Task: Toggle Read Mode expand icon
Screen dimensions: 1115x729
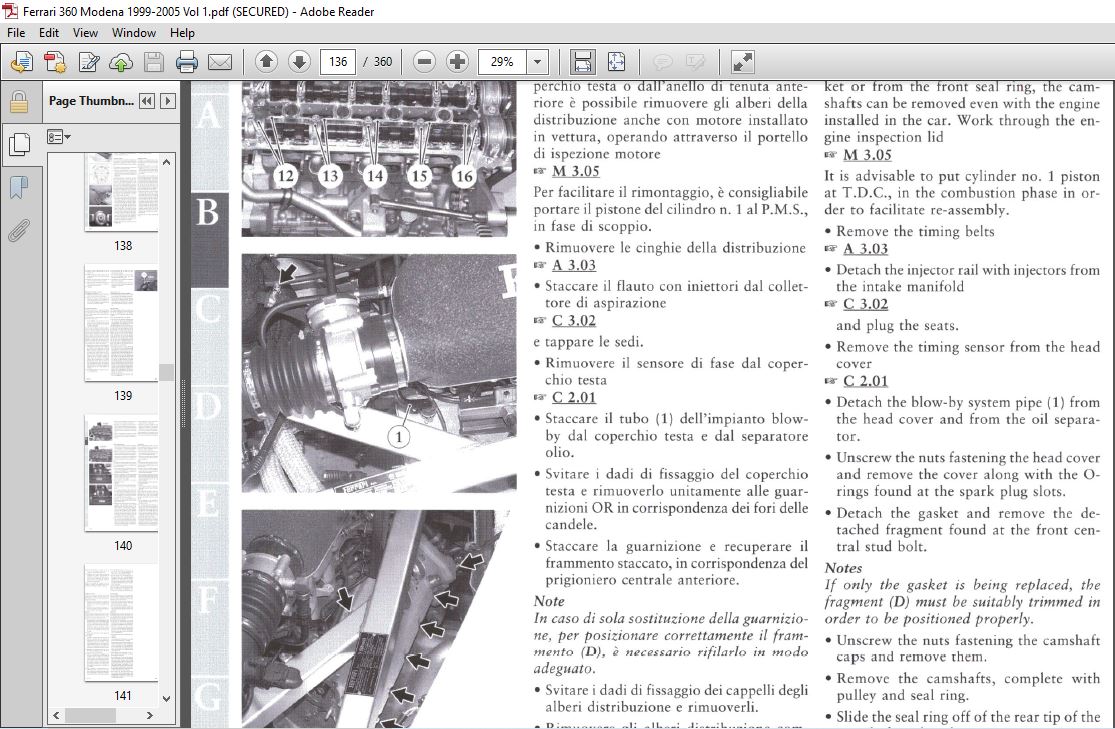Action: tap(742, 63)
